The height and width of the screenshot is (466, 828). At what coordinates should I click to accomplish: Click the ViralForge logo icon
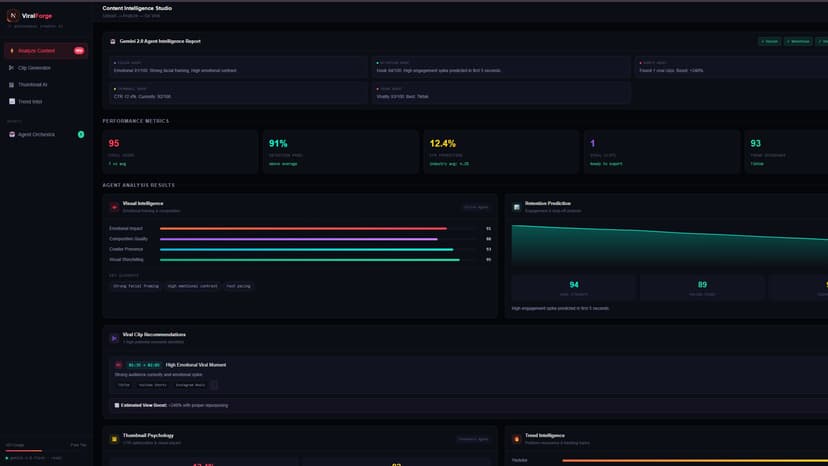[x=13, y=16]
